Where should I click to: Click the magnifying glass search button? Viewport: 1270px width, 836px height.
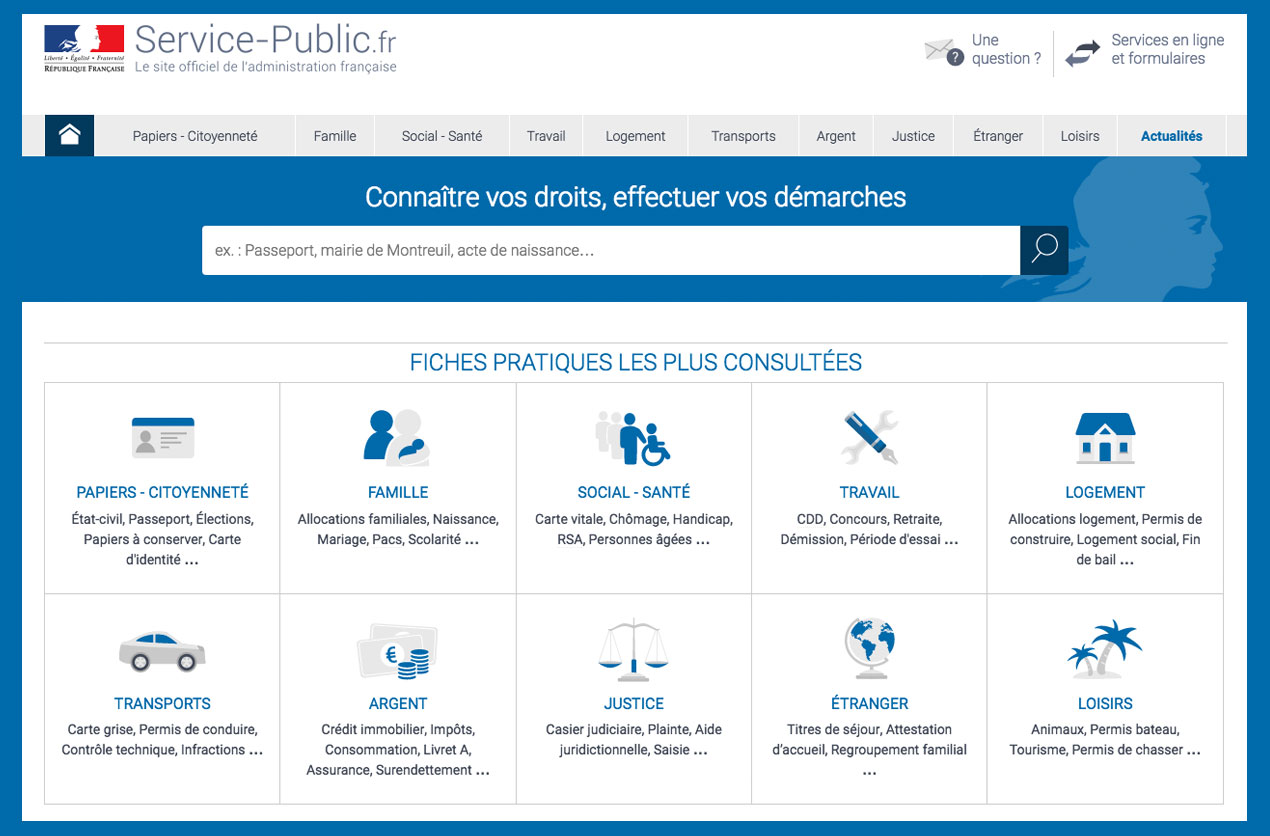pos(1044,250)
